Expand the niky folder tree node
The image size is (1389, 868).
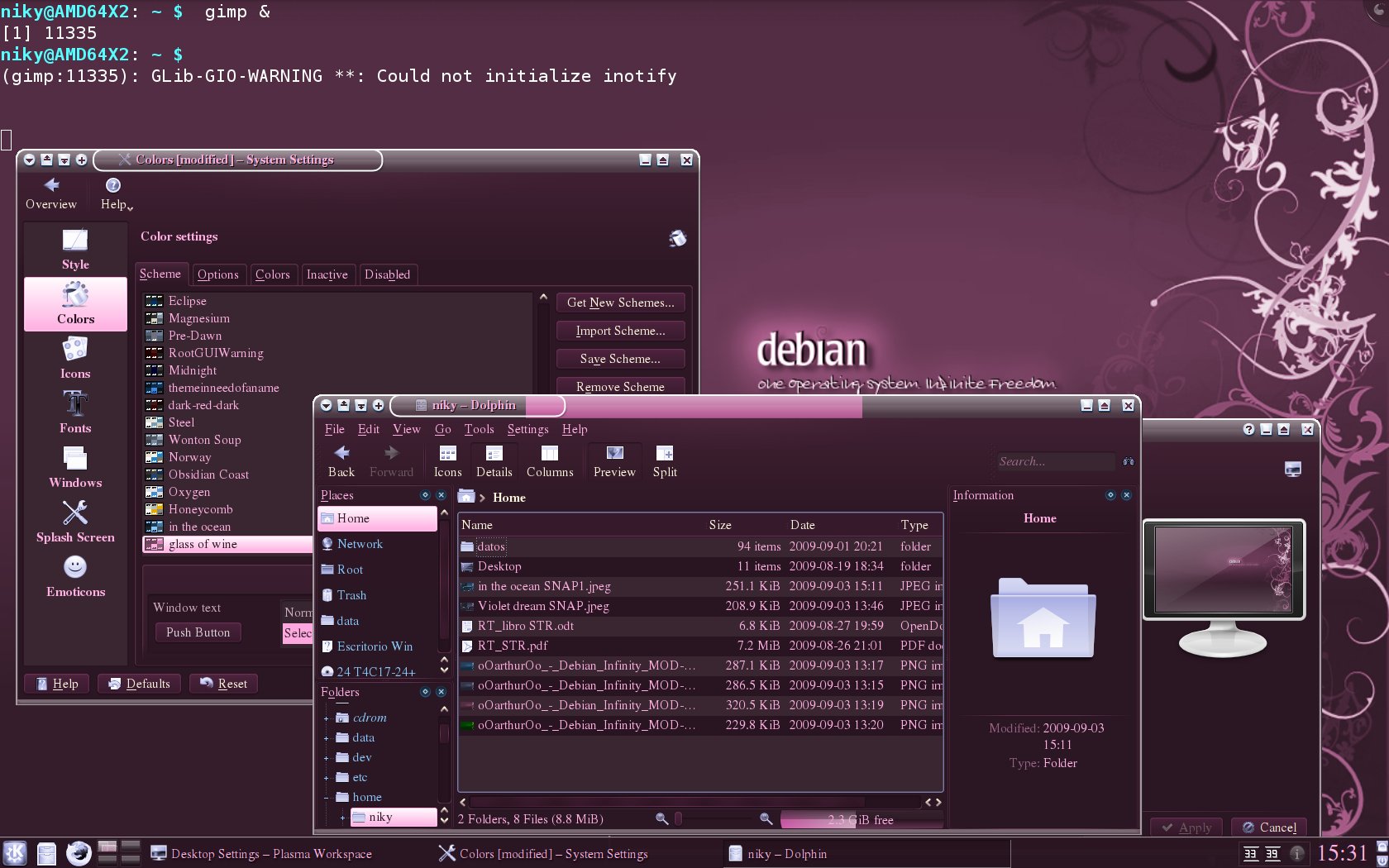[342, 818]
